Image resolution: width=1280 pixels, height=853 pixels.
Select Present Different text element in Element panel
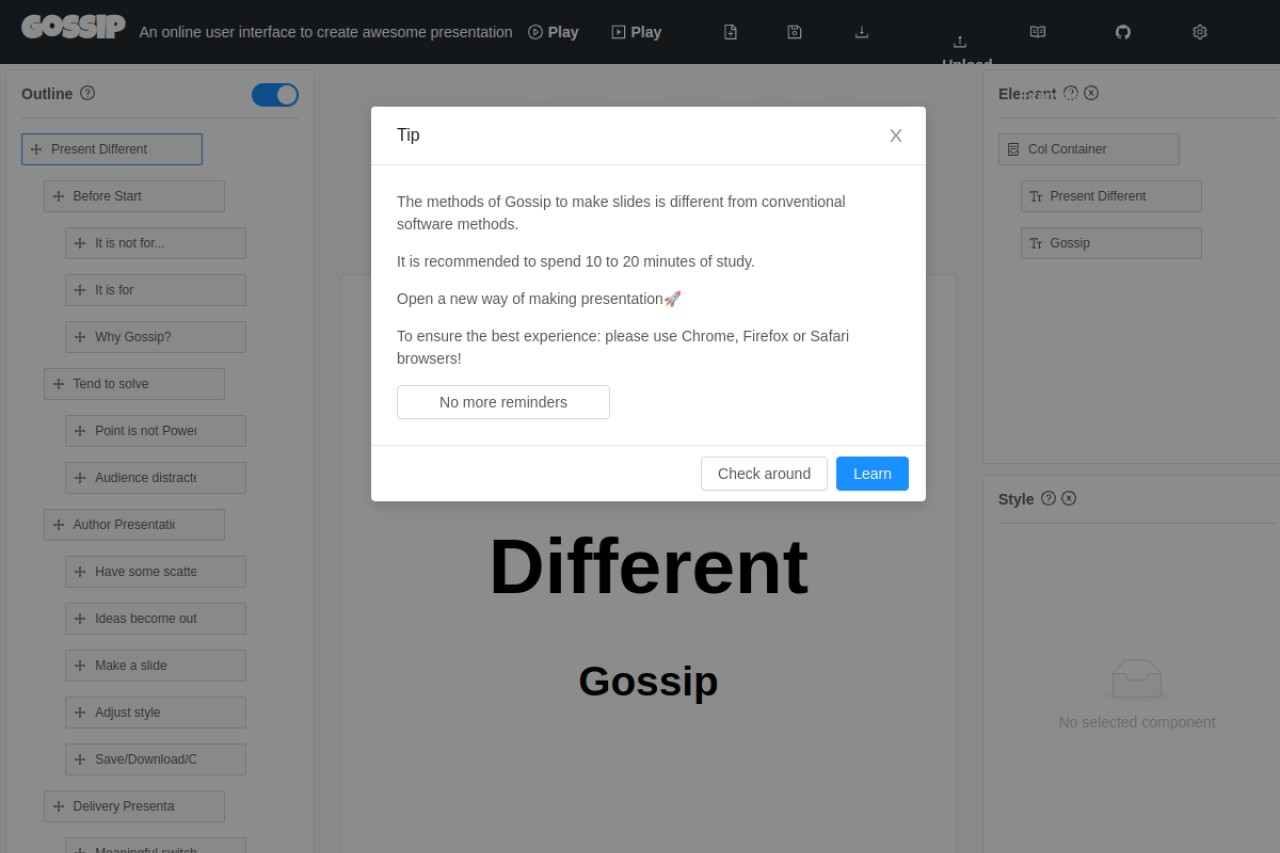pyautogui.click(x=1111, y=196)
